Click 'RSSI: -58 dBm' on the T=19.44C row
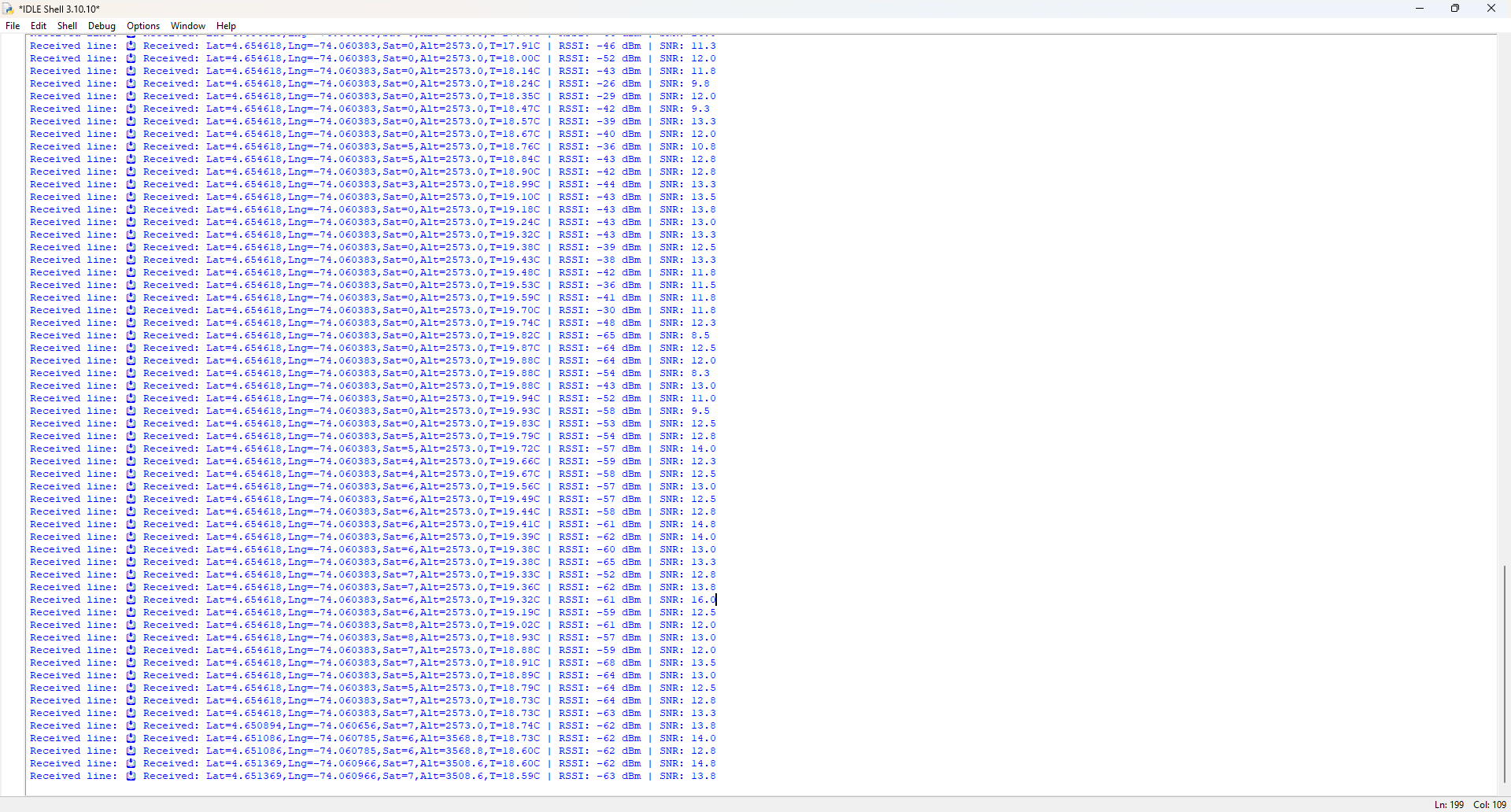The height and width of the screenshot is (812, 1511). 600,511
